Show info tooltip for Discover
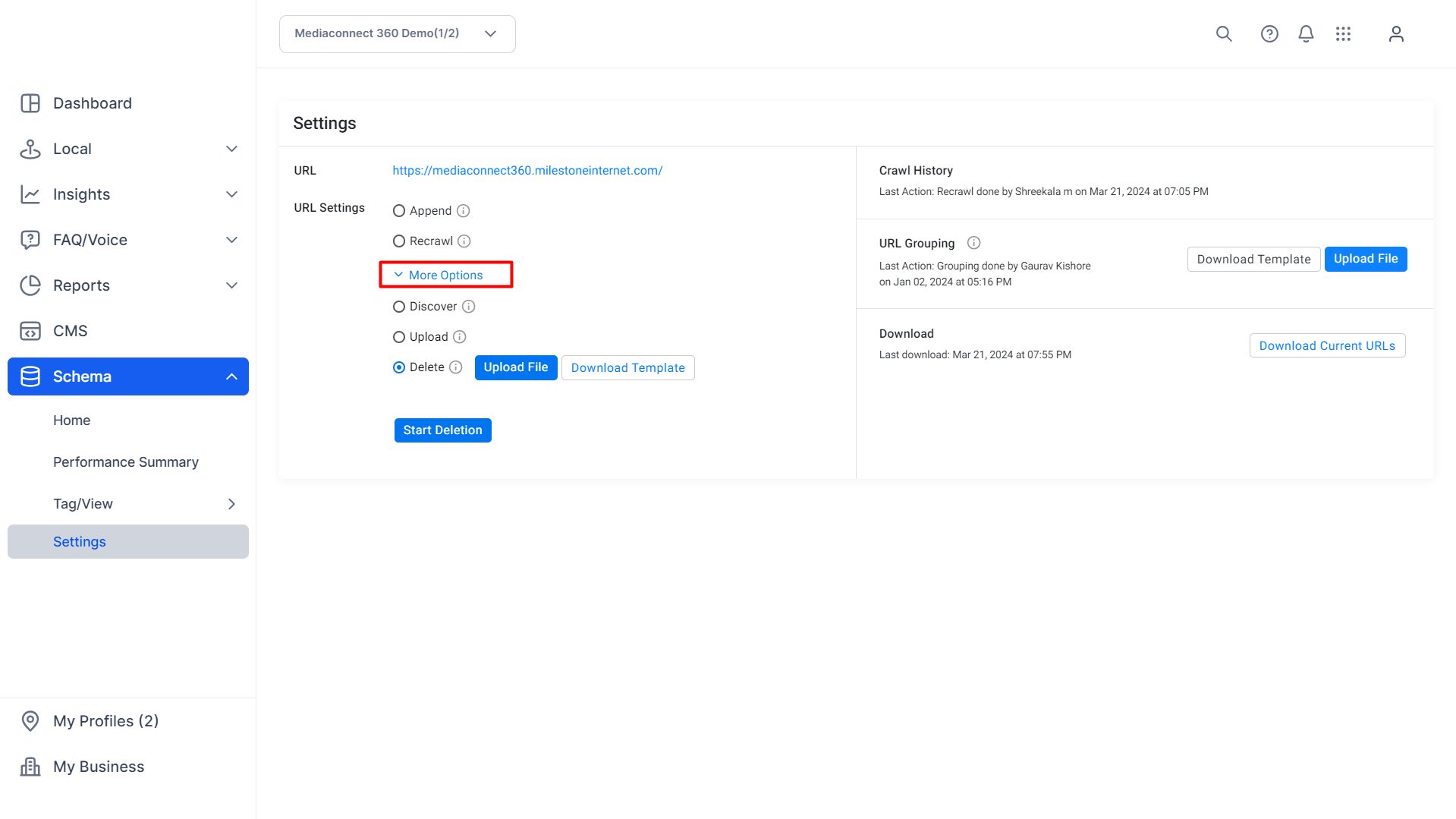The image size is (1456, 819). pos(469,307)
